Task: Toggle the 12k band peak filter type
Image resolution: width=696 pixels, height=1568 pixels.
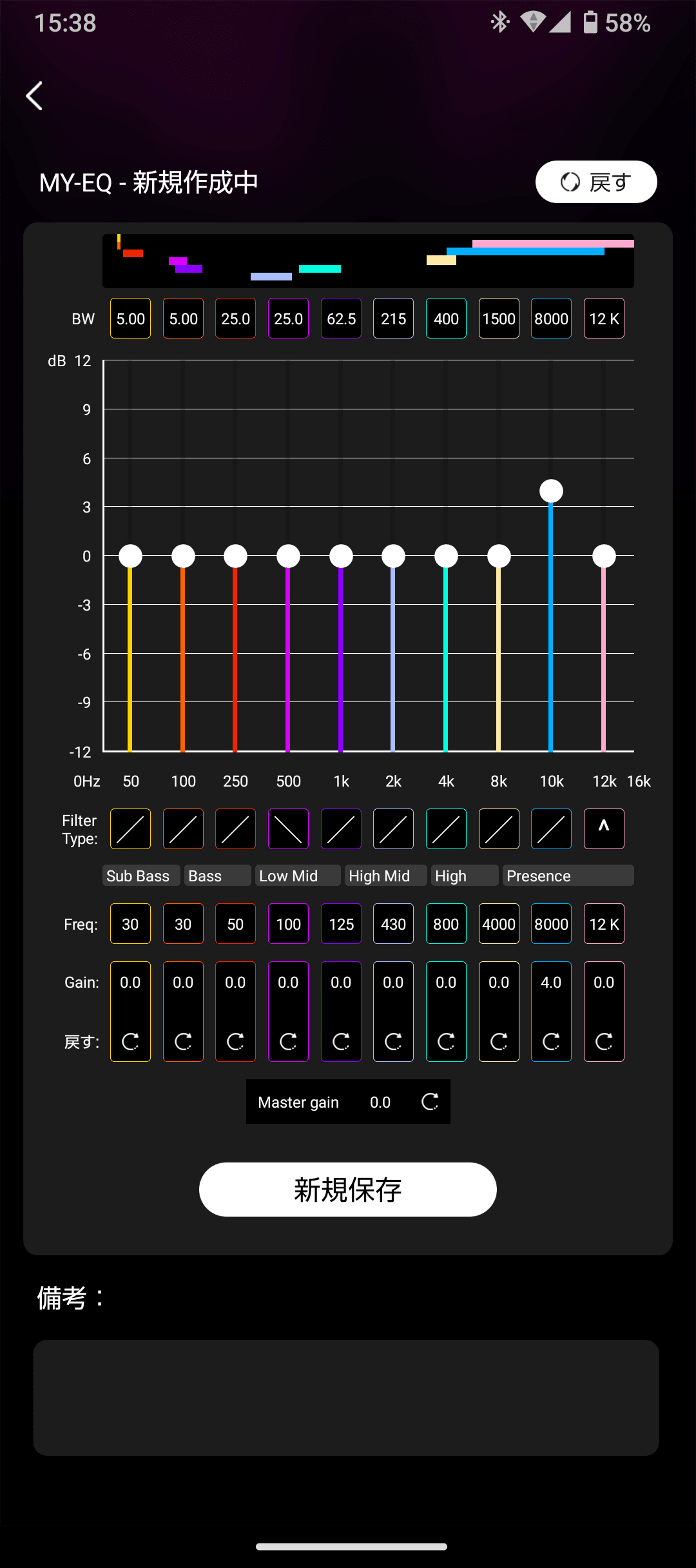Action: tap(604, 829)
